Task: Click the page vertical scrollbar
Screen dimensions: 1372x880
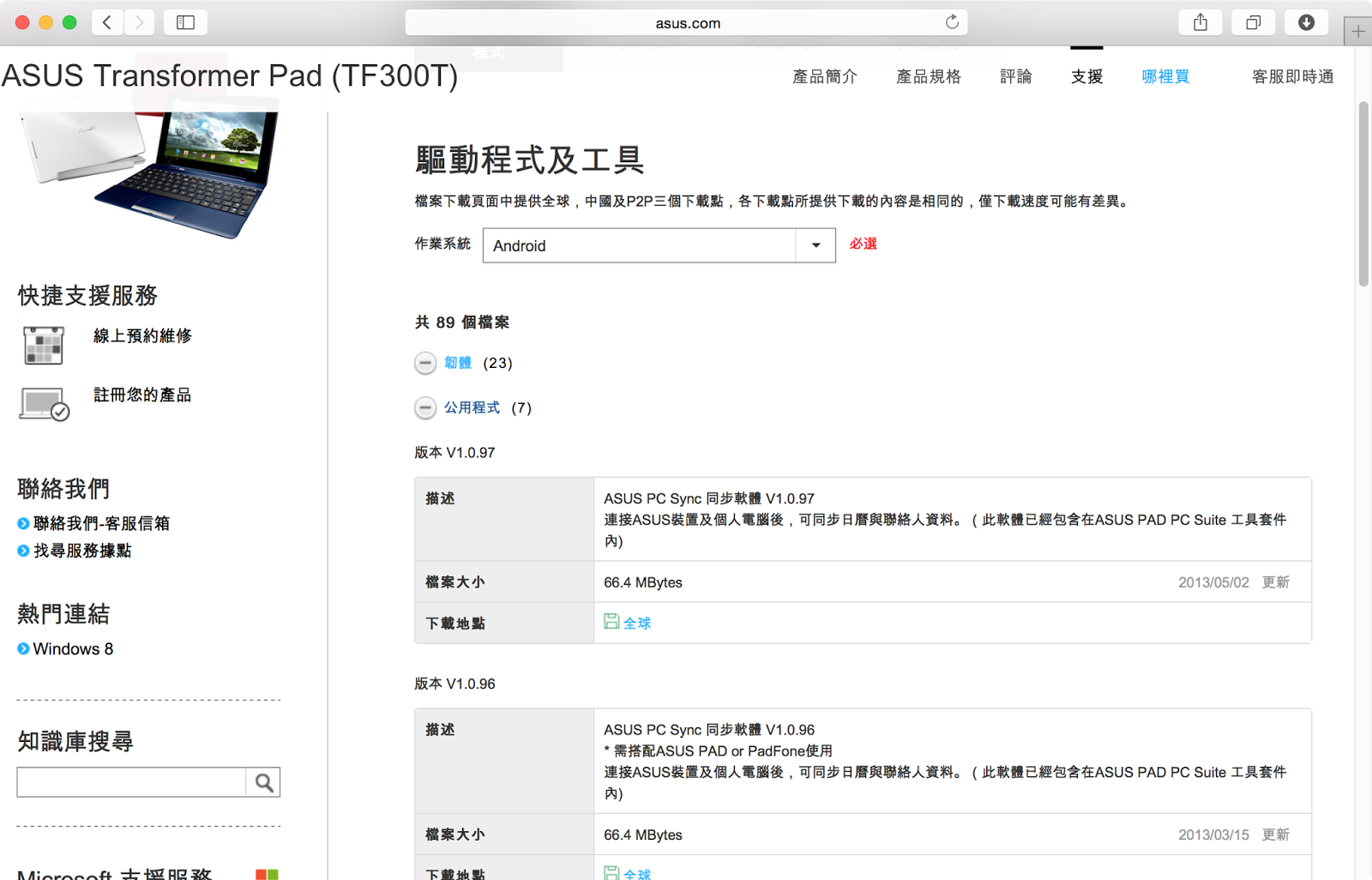Action: tap(1363, 194)
